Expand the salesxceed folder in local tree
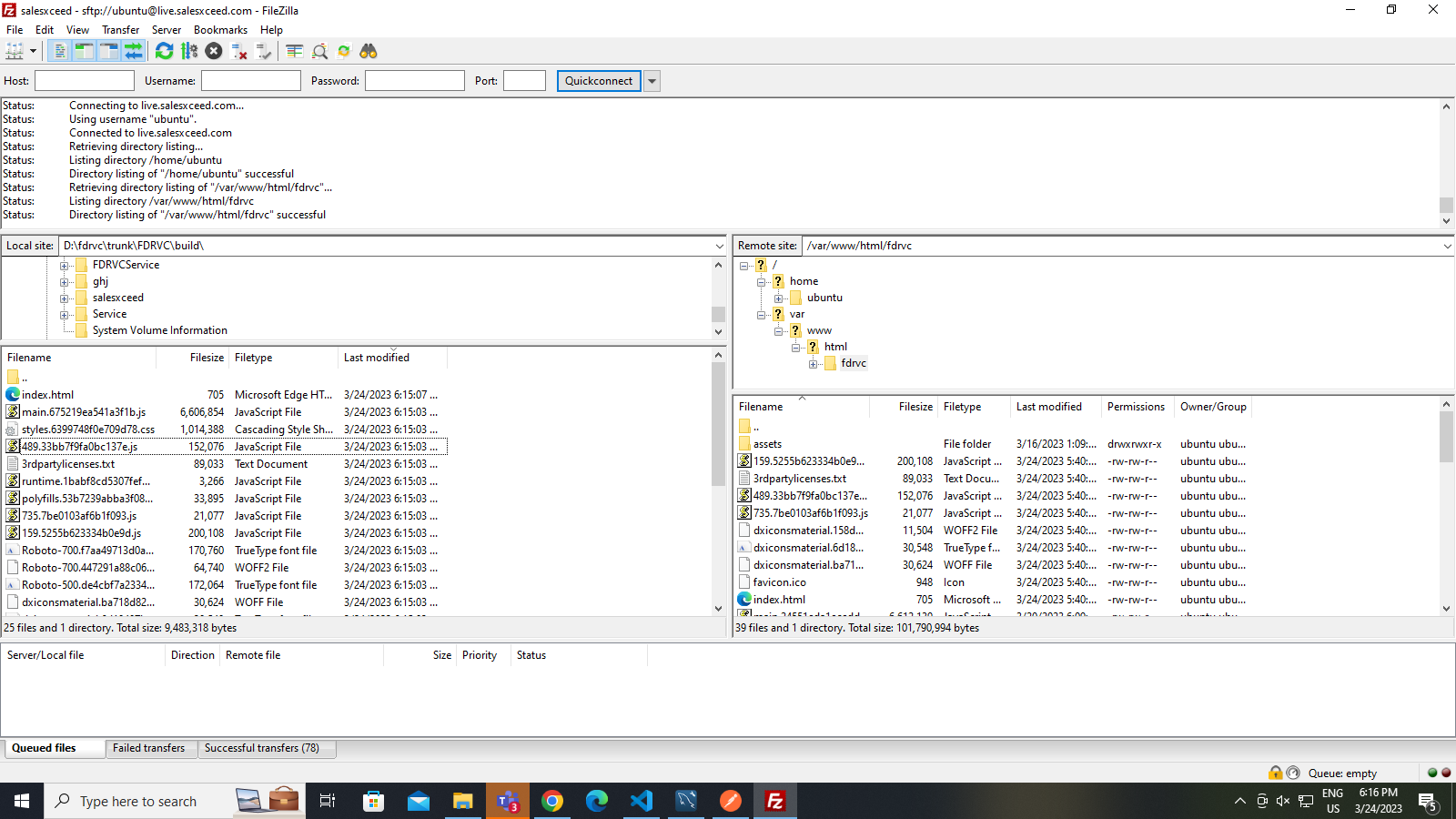 coord(65,298)
